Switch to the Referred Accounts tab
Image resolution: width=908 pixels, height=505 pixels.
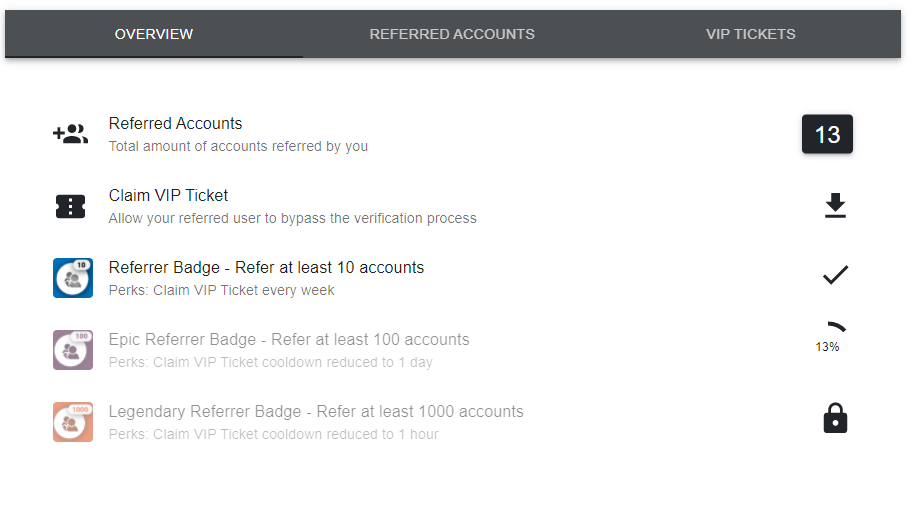(x=452, y=34)
